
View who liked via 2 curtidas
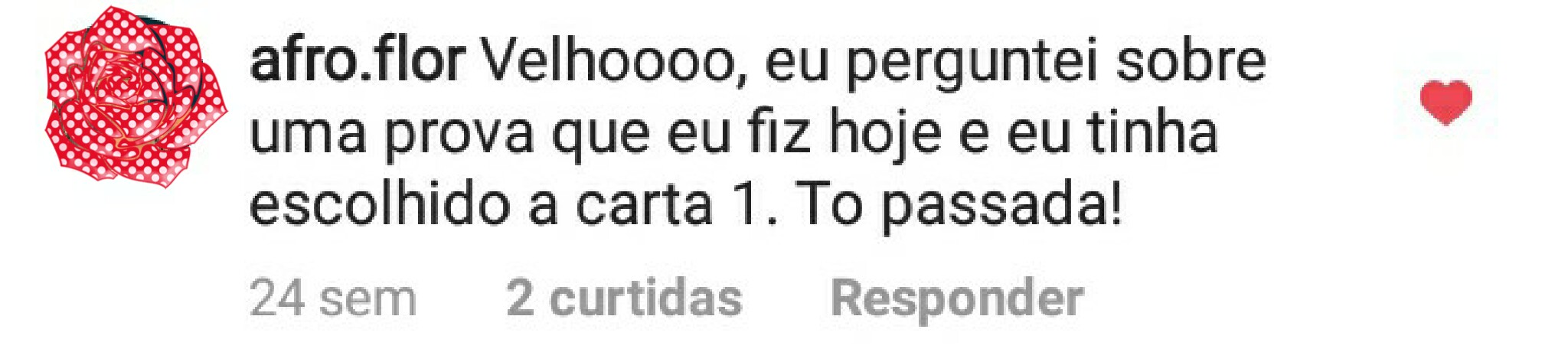pyautogui.click(x=624, y=298)
